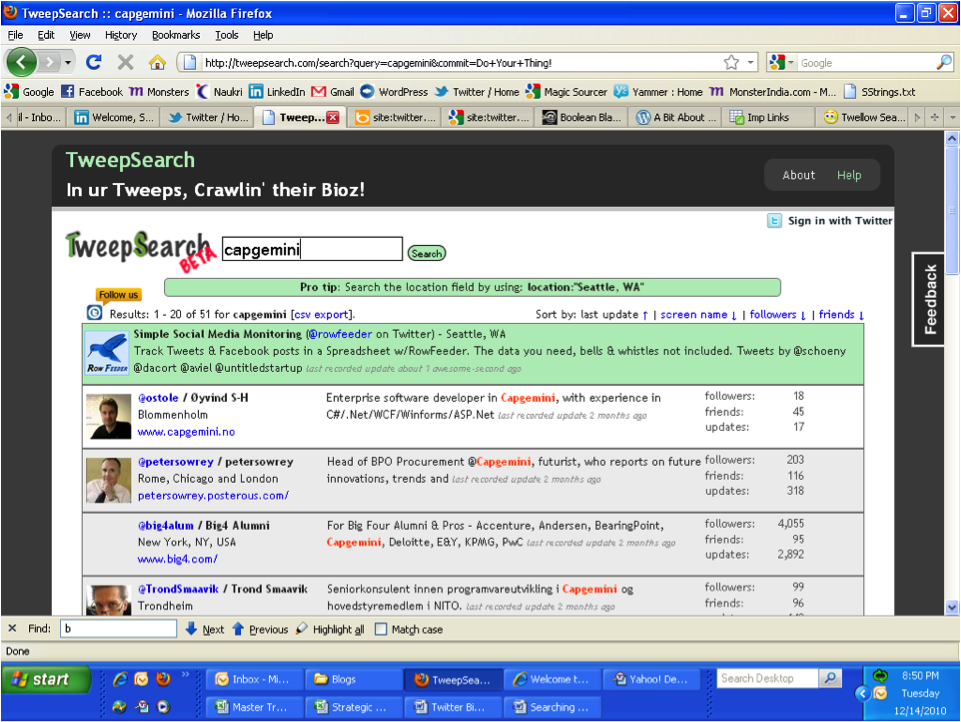
Task: Switch to the Twellow Sea... tab
Action: [x=864, y=117]
